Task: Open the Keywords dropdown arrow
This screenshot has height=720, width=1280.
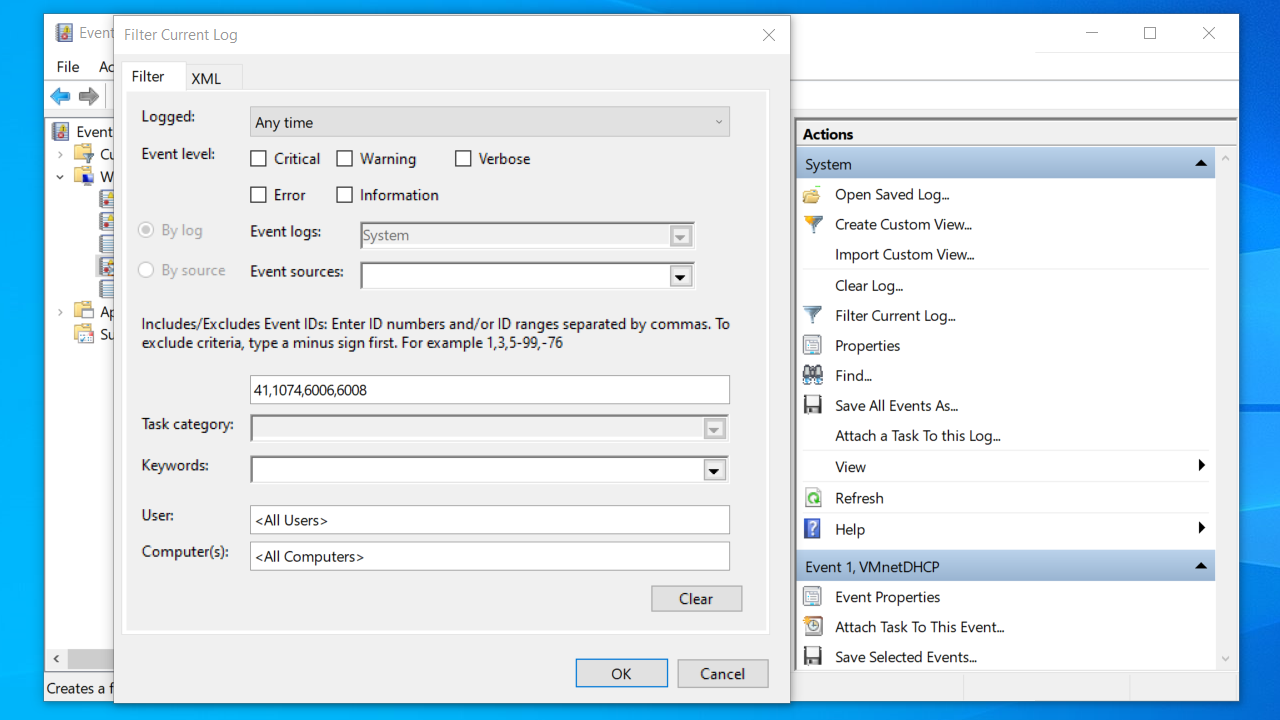Action: point(713,470)
